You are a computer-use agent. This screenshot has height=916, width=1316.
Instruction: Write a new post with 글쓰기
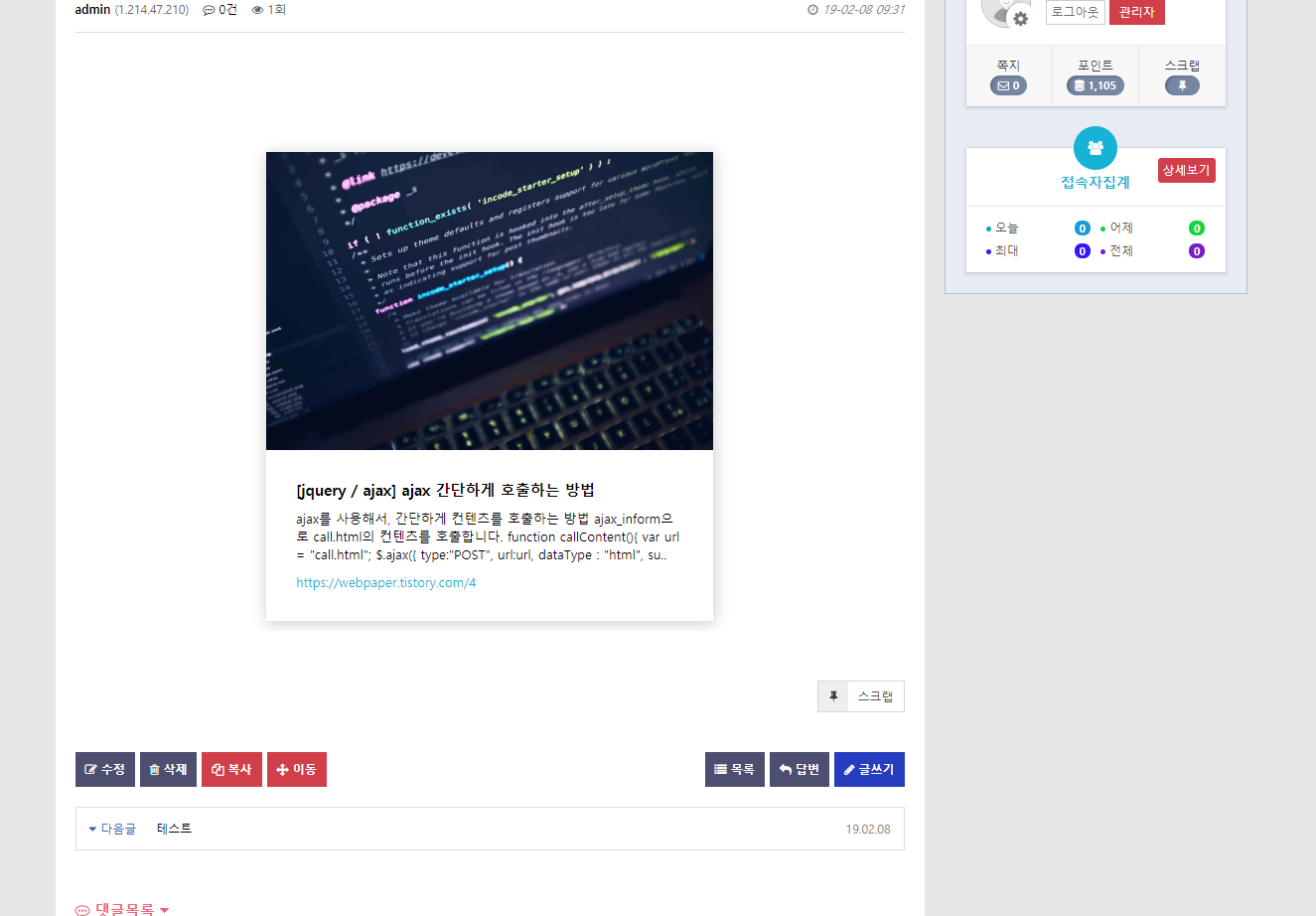click(x=869, y=769)
